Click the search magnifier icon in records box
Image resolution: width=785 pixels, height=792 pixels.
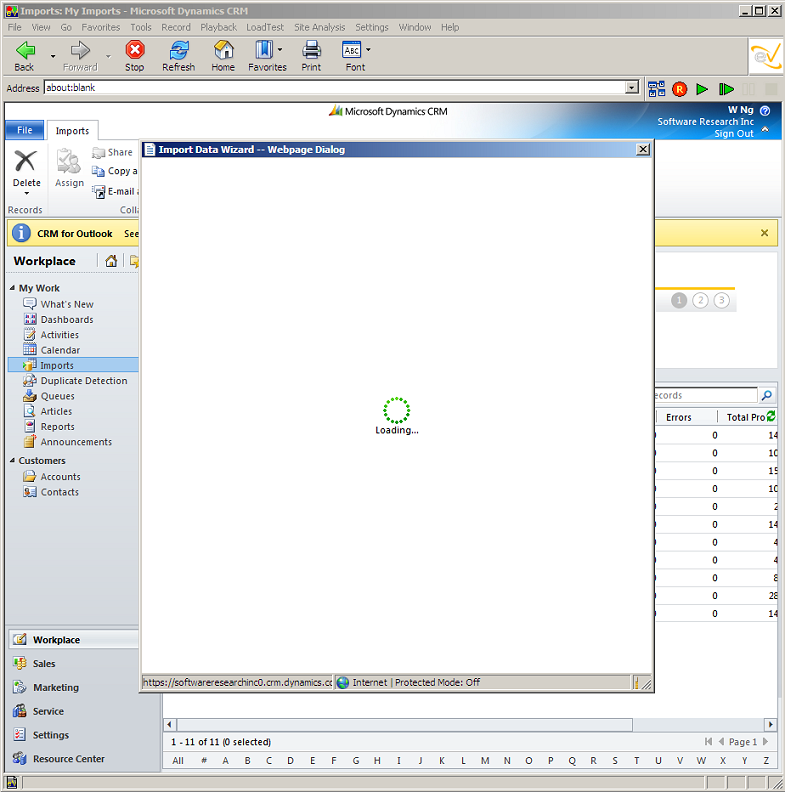click(766, 395)
